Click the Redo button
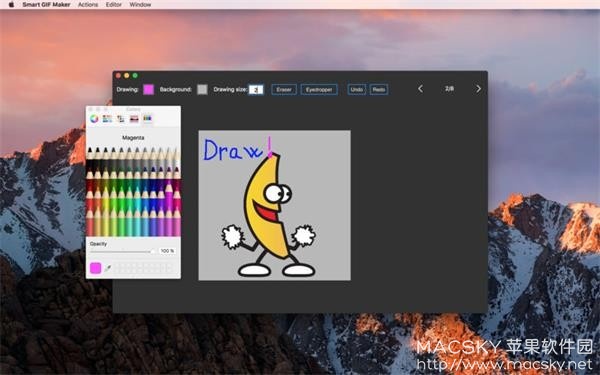The image size is (600, 375). [x=379, y=90]
